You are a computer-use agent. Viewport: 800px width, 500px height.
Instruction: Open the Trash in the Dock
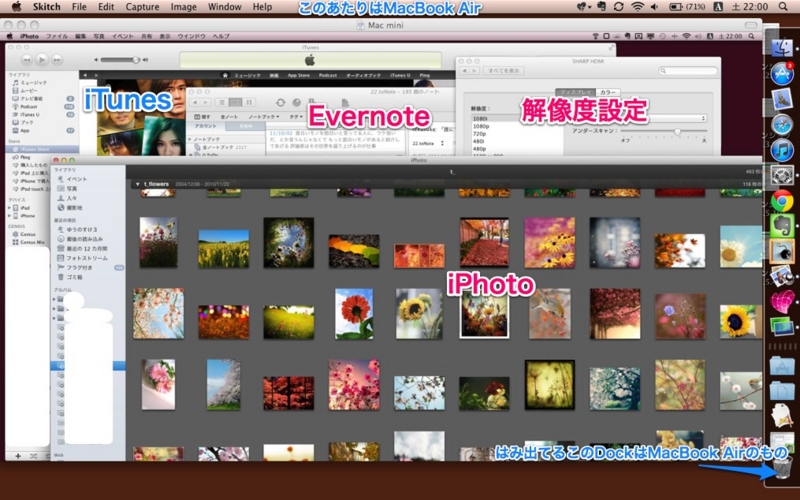click(782, 468)
